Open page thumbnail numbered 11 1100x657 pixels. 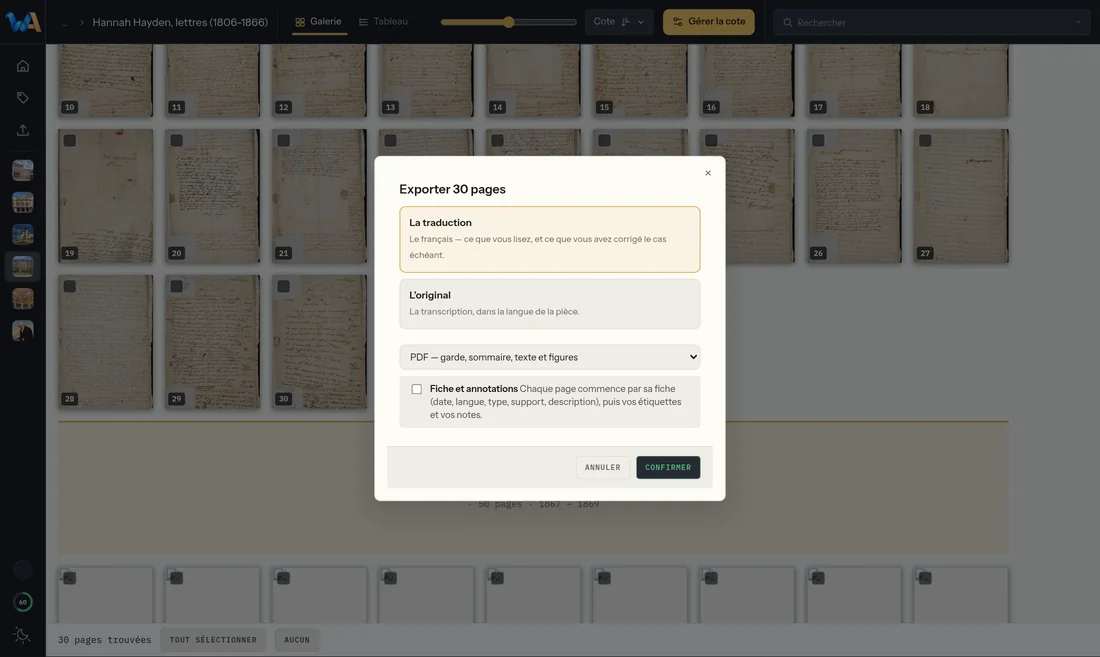213,80
